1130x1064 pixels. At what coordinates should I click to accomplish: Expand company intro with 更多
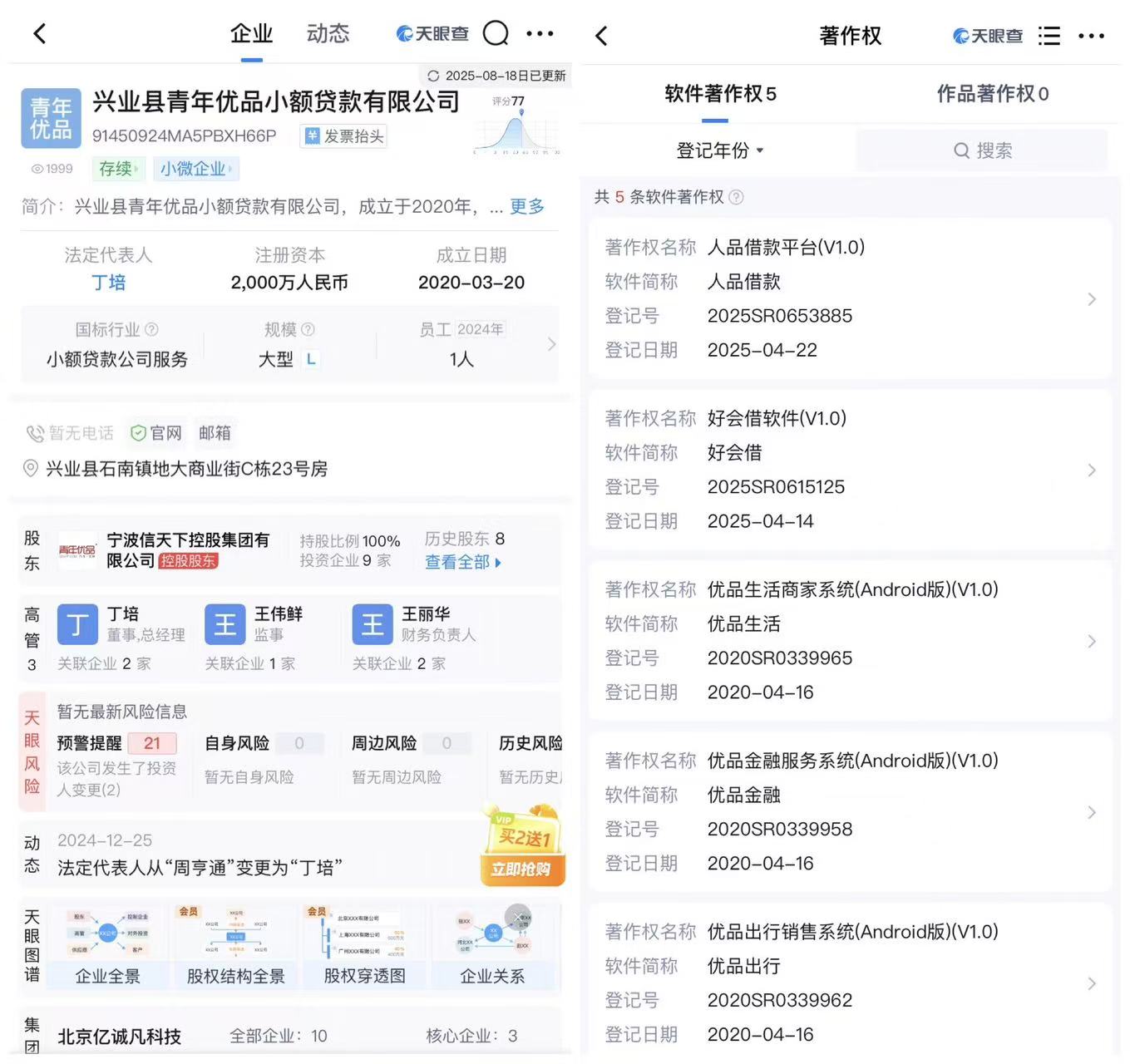point(526,206)
